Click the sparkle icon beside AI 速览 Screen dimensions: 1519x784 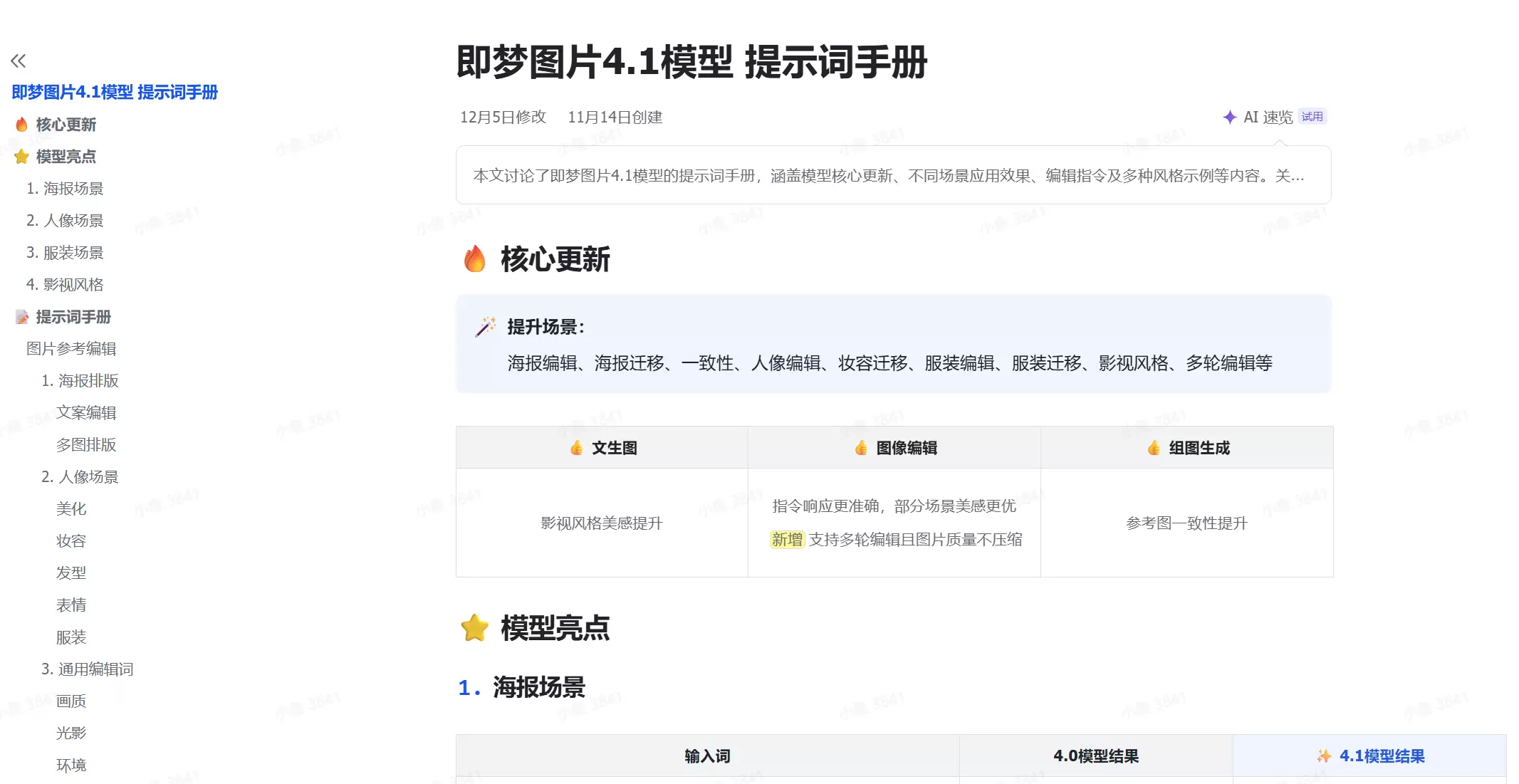1230,117
